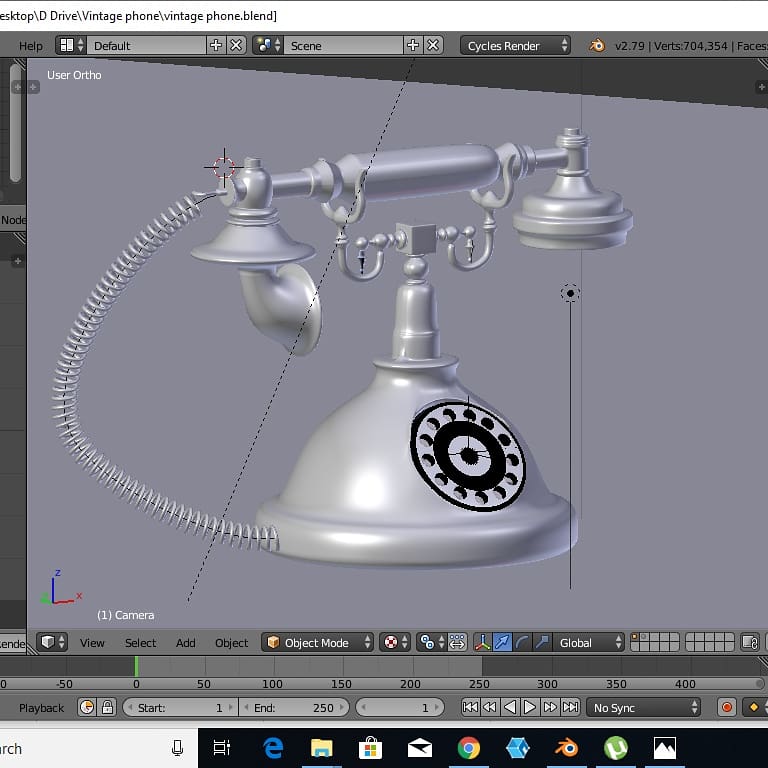
Task: Click frame 100 on the timeline
Action: click(x=272, y=684)
